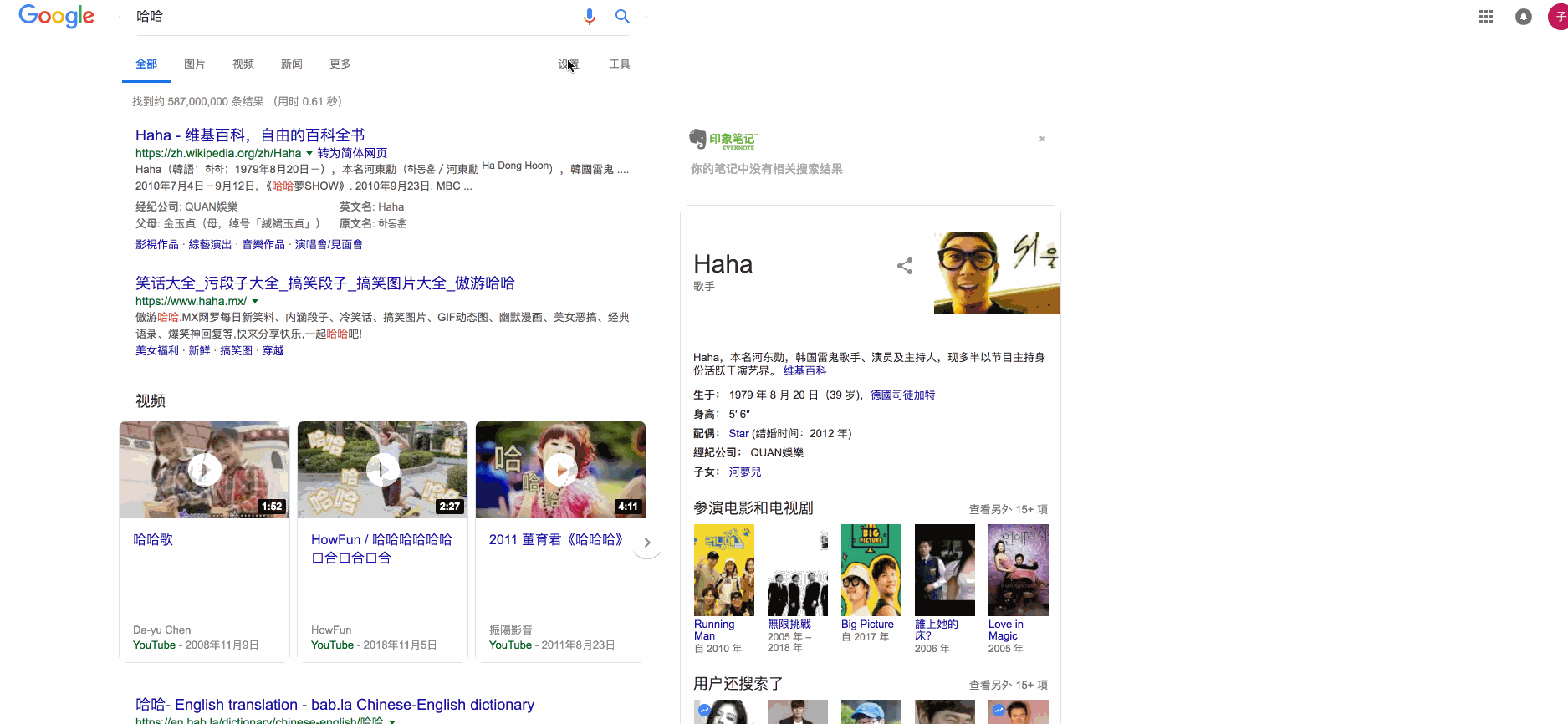Click 德國司徒加特 birthplace link
The height and width of the screenshot is (724, 1568).
902,395
